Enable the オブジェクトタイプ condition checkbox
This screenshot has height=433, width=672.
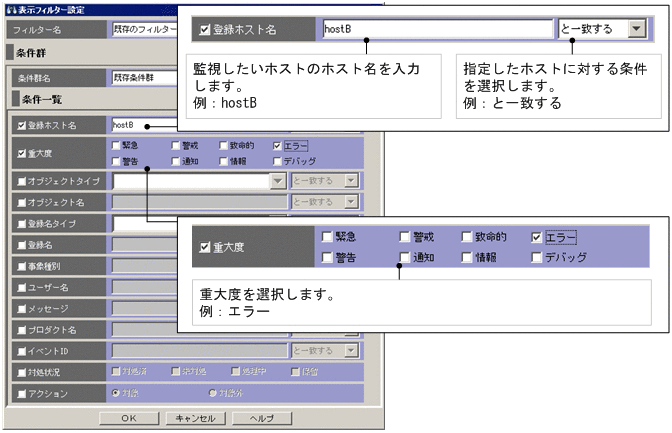tap(21, 181)
